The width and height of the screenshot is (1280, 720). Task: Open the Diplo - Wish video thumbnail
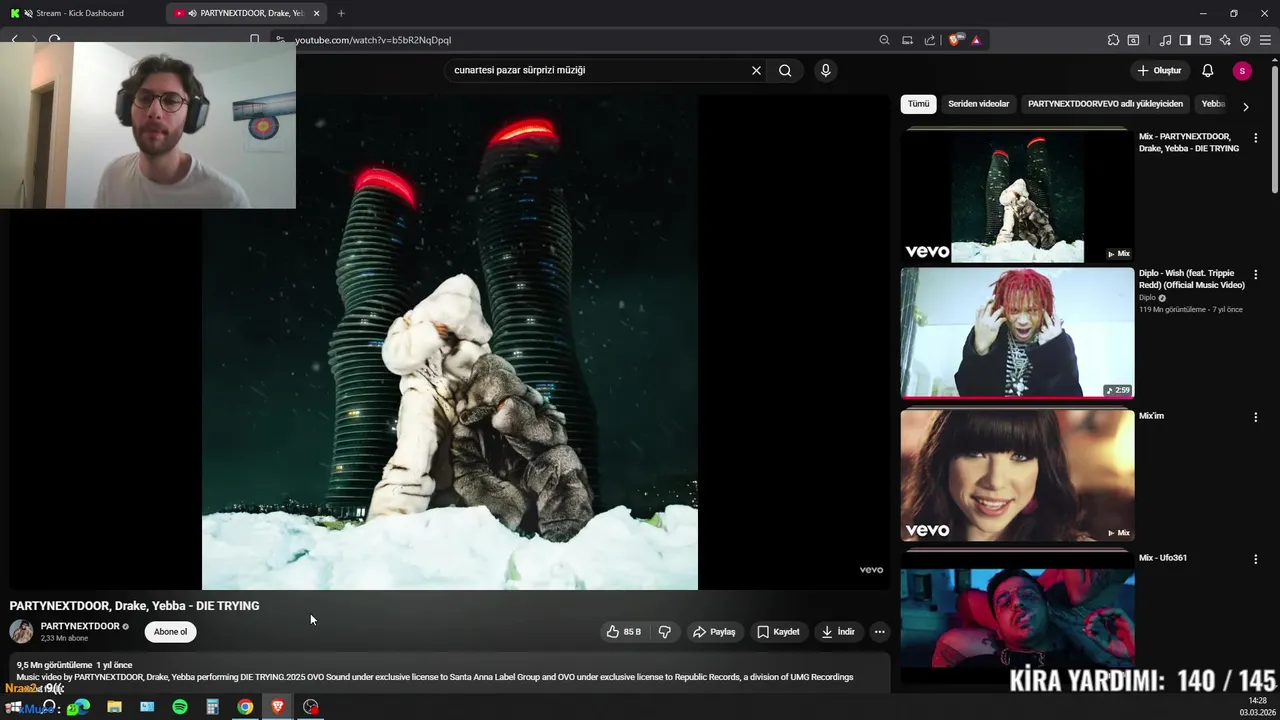(1017, 333)
